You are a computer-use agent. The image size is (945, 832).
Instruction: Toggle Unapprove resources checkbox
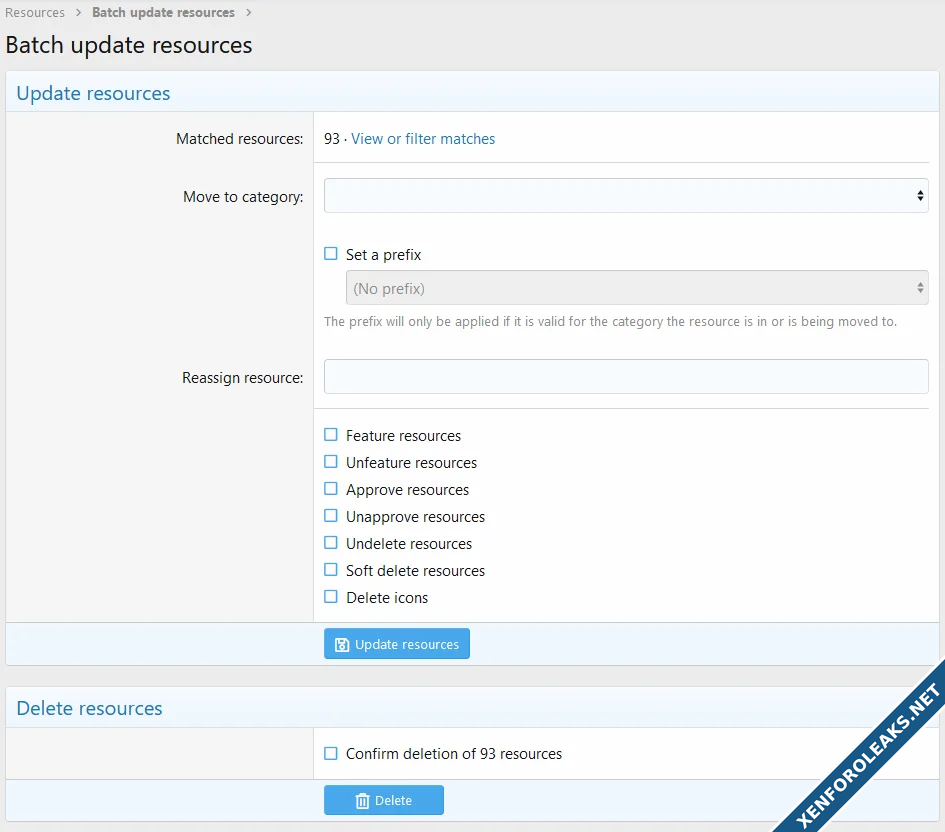point(331,516)
